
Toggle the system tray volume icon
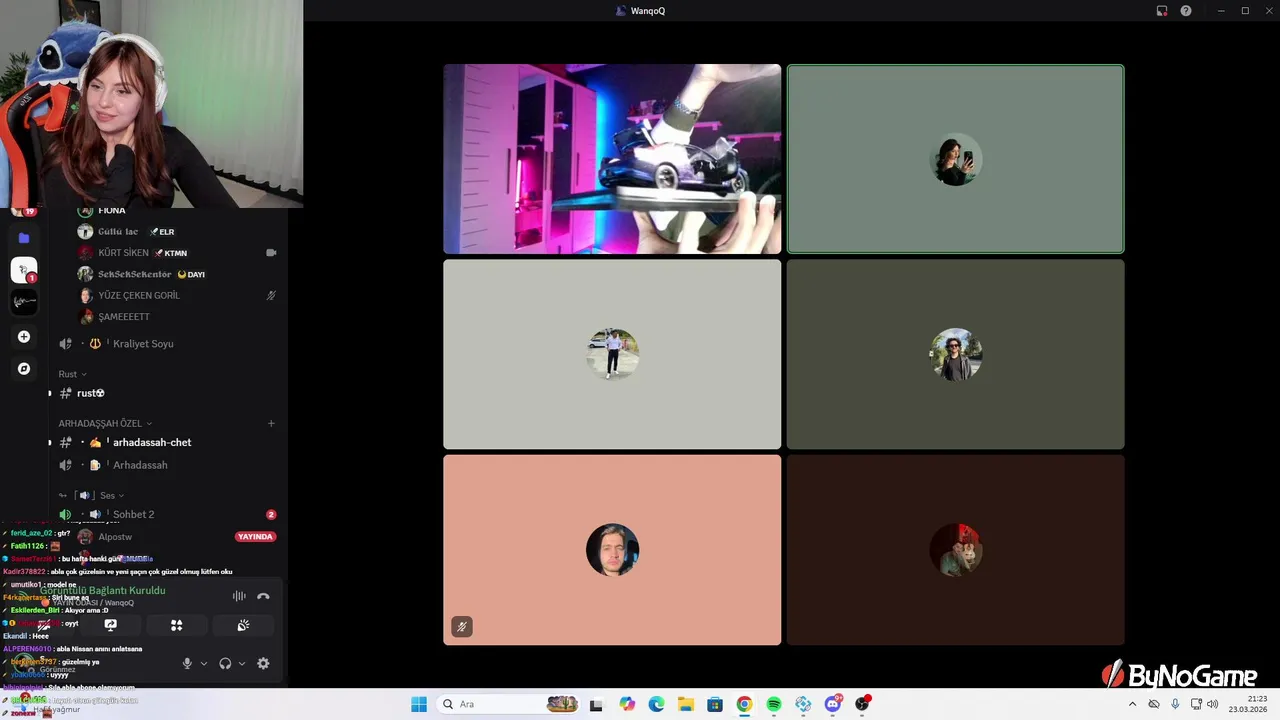pos(1213,704)
